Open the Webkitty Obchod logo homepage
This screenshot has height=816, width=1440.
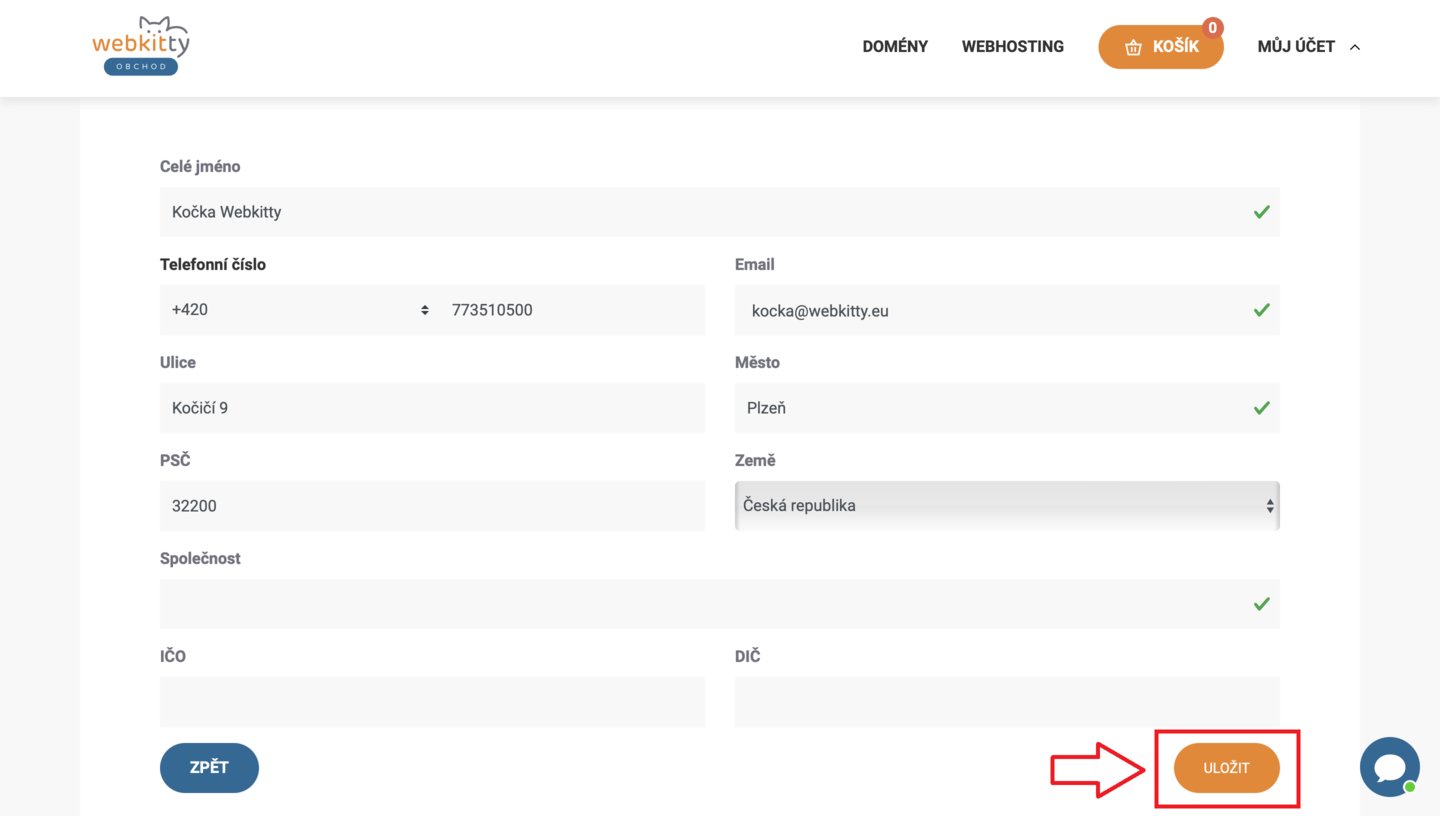coord(141,46)
